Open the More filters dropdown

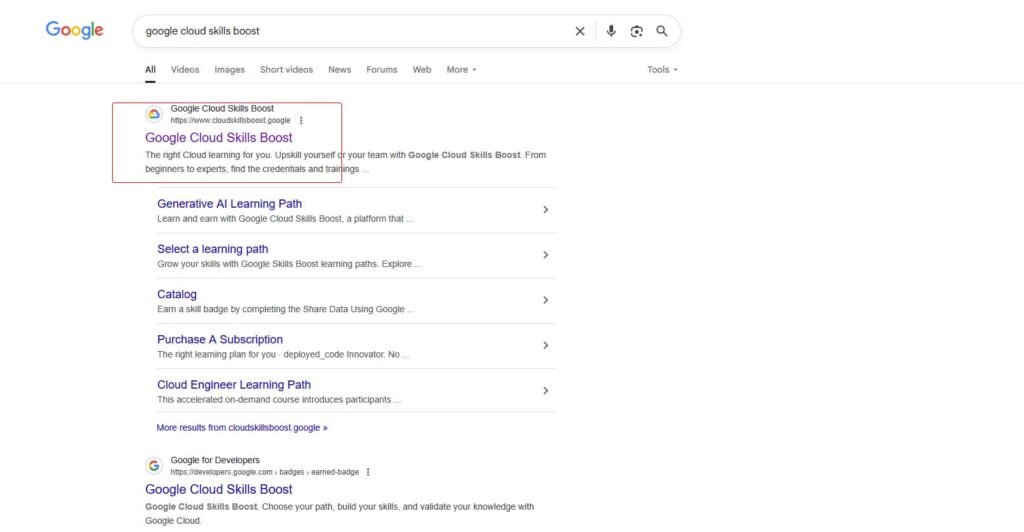(x=461, y=69)
